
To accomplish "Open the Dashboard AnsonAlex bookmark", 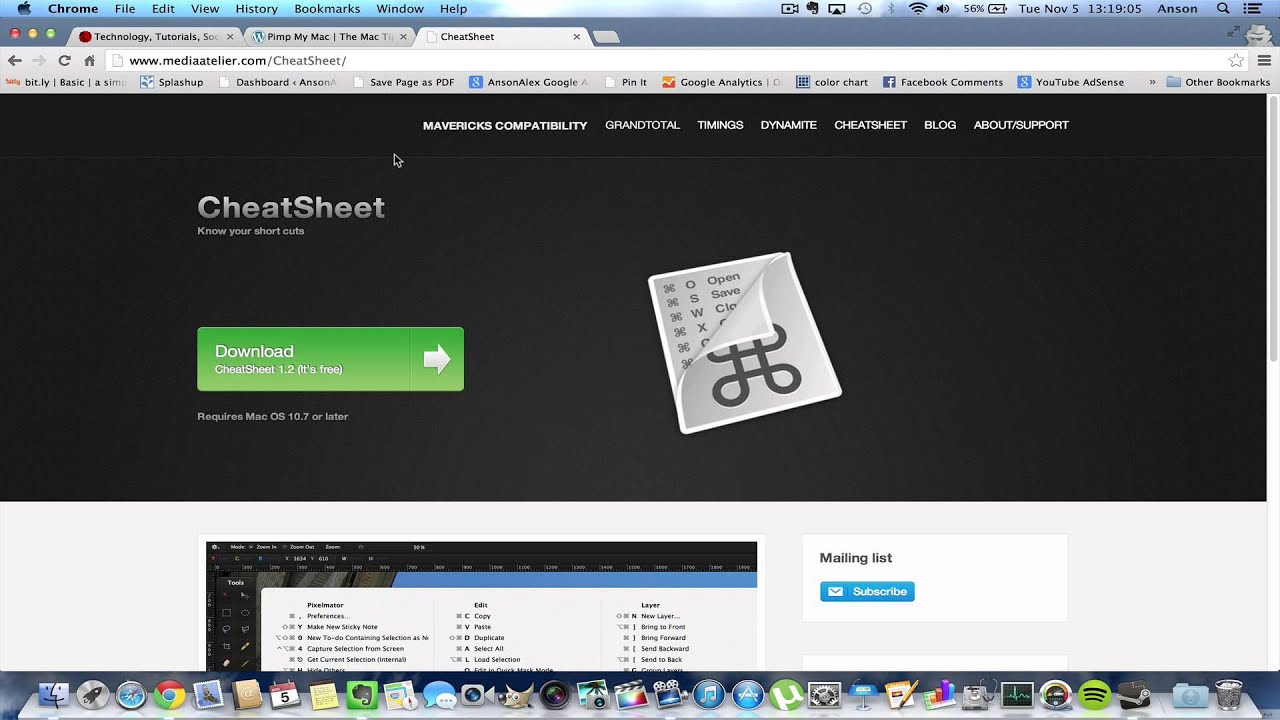I will [x=277, y=82].
